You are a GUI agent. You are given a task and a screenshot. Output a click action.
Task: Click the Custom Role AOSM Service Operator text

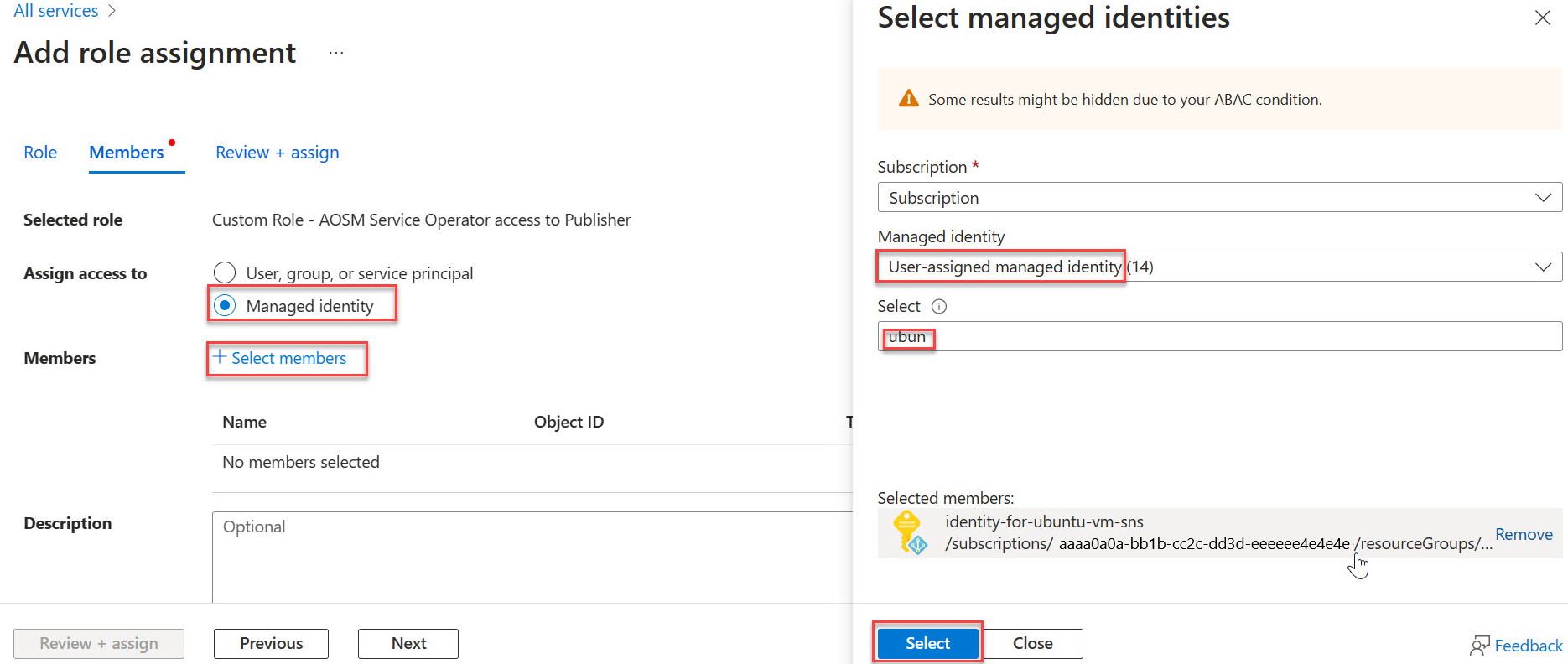click(421, 220)
